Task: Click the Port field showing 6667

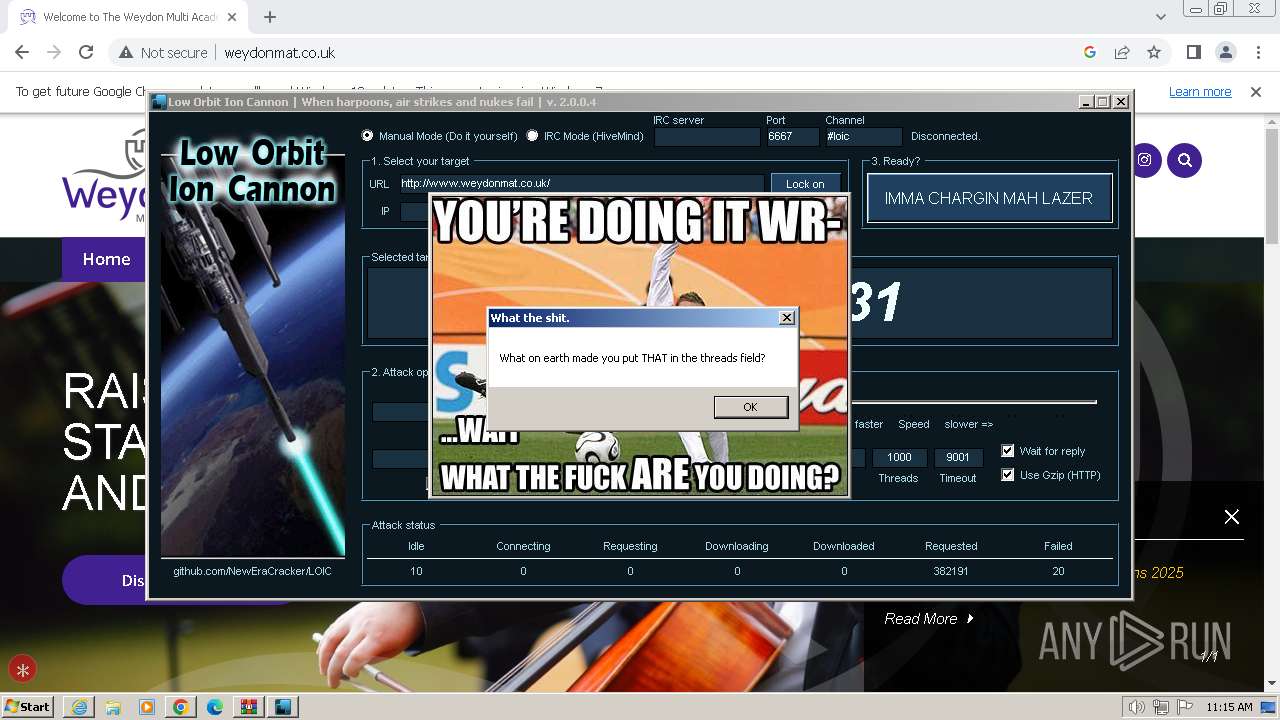Action: 792,137
